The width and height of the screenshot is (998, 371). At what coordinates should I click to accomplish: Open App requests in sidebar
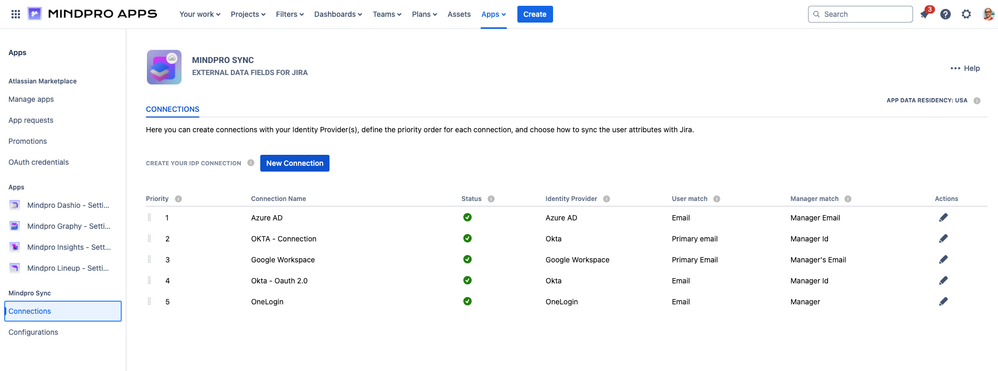[31, 120]
